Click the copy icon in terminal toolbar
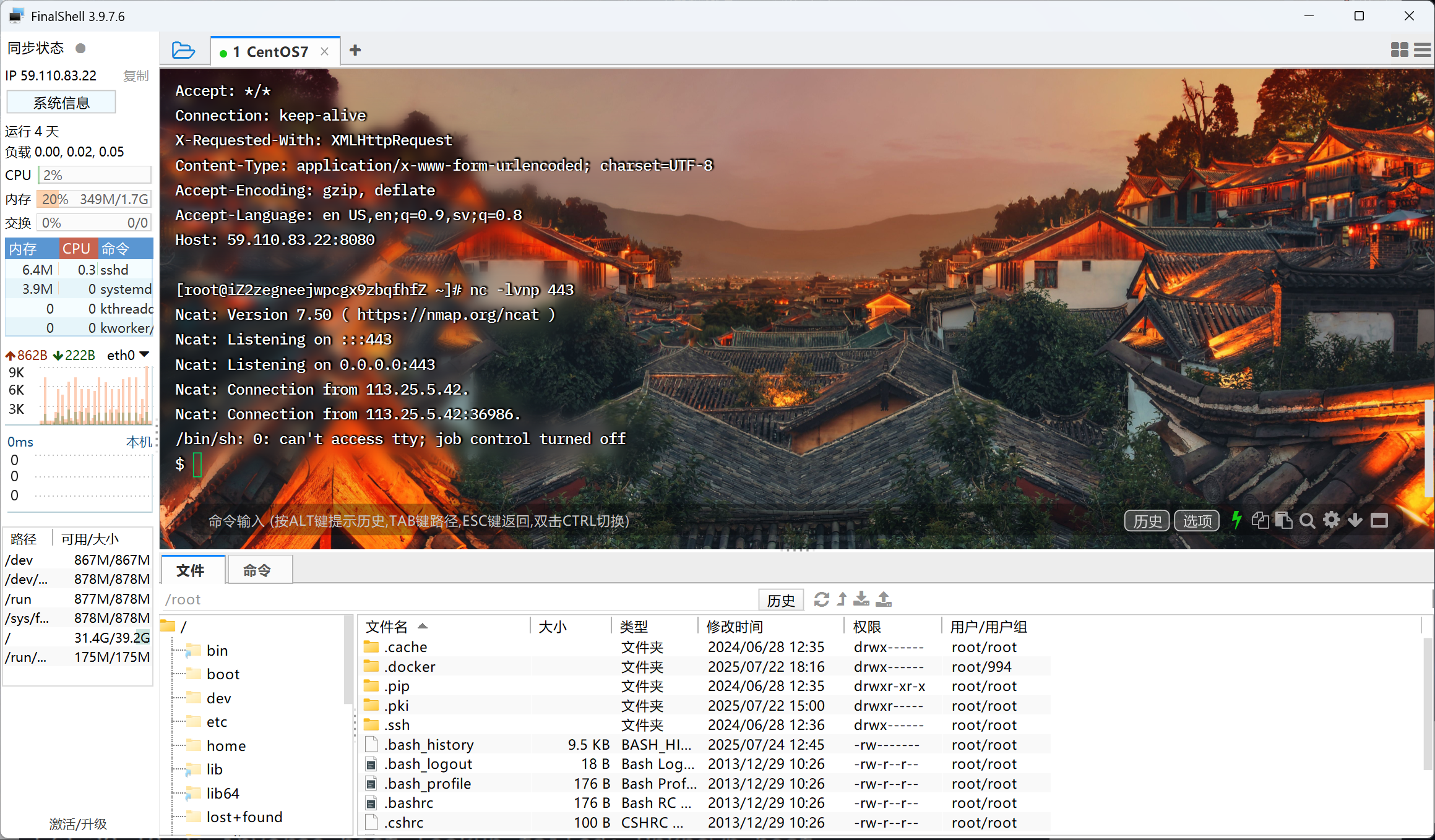 [1260, 520]
